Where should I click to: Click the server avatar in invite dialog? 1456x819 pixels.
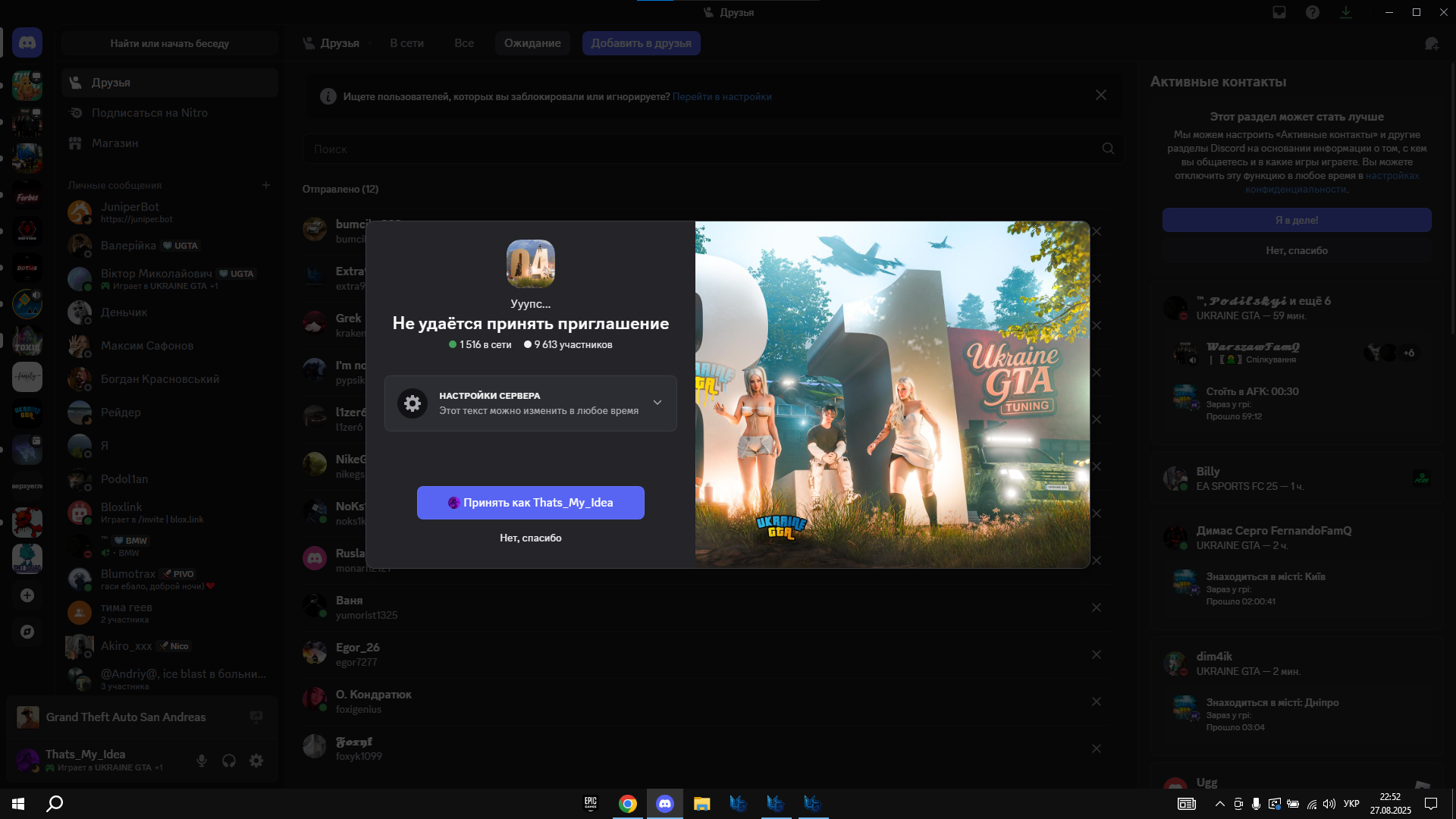[x=531, y=264]
